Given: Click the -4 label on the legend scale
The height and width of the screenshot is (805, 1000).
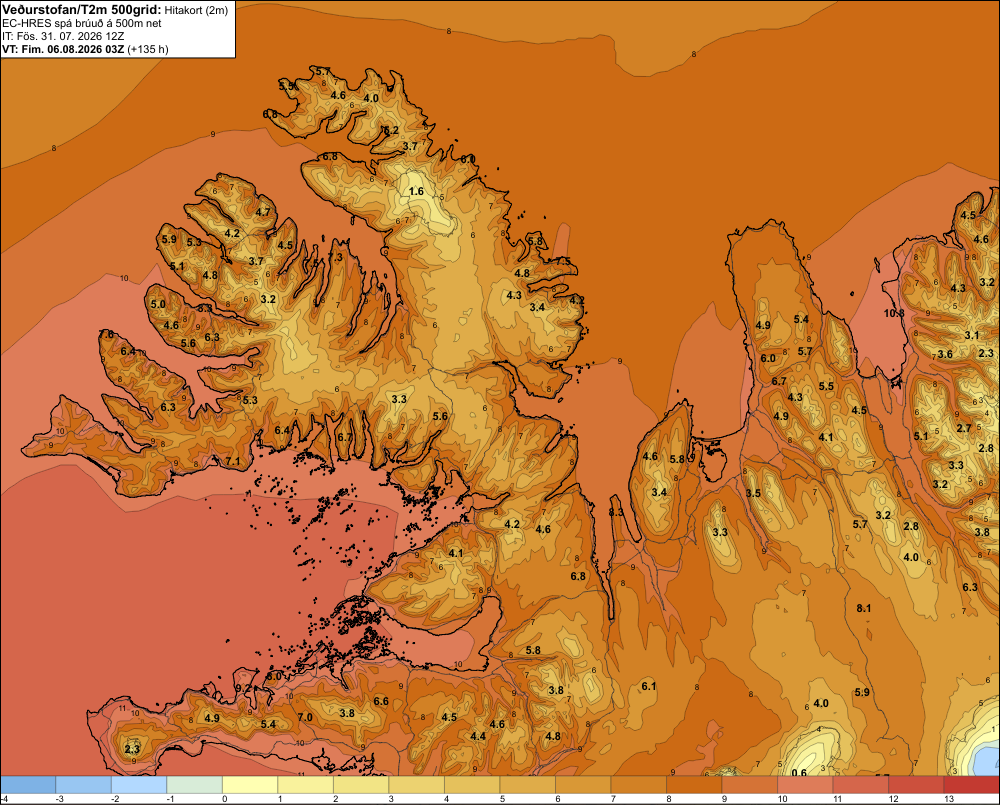Looking at the screenshot, I should [4, 799].
